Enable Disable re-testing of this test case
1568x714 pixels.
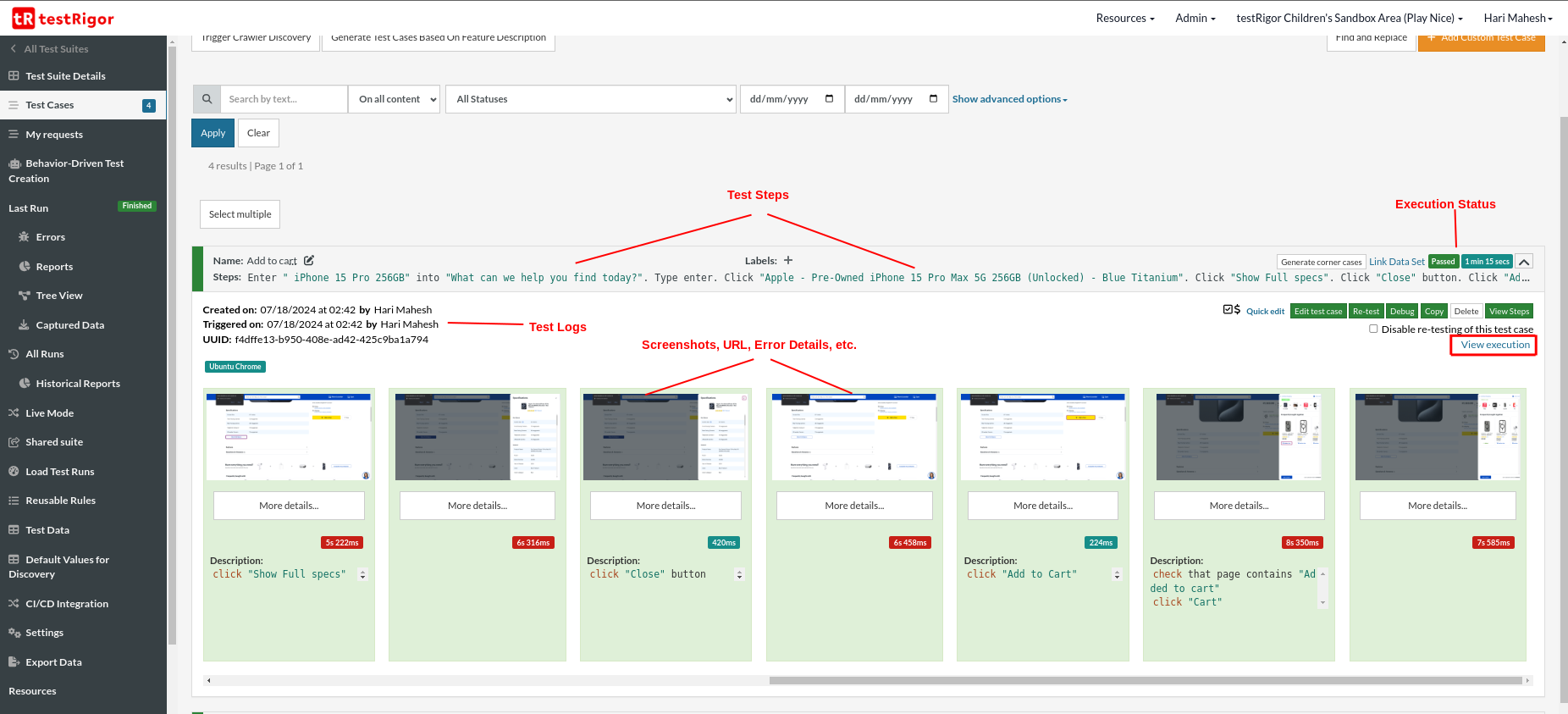coord(1373,329)
